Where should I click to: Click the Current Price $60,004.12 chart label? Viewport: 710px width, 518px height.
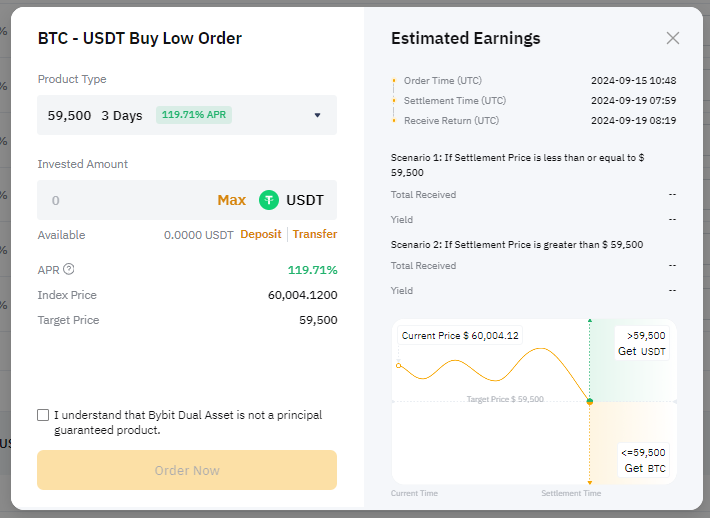[x=460, y=336]
